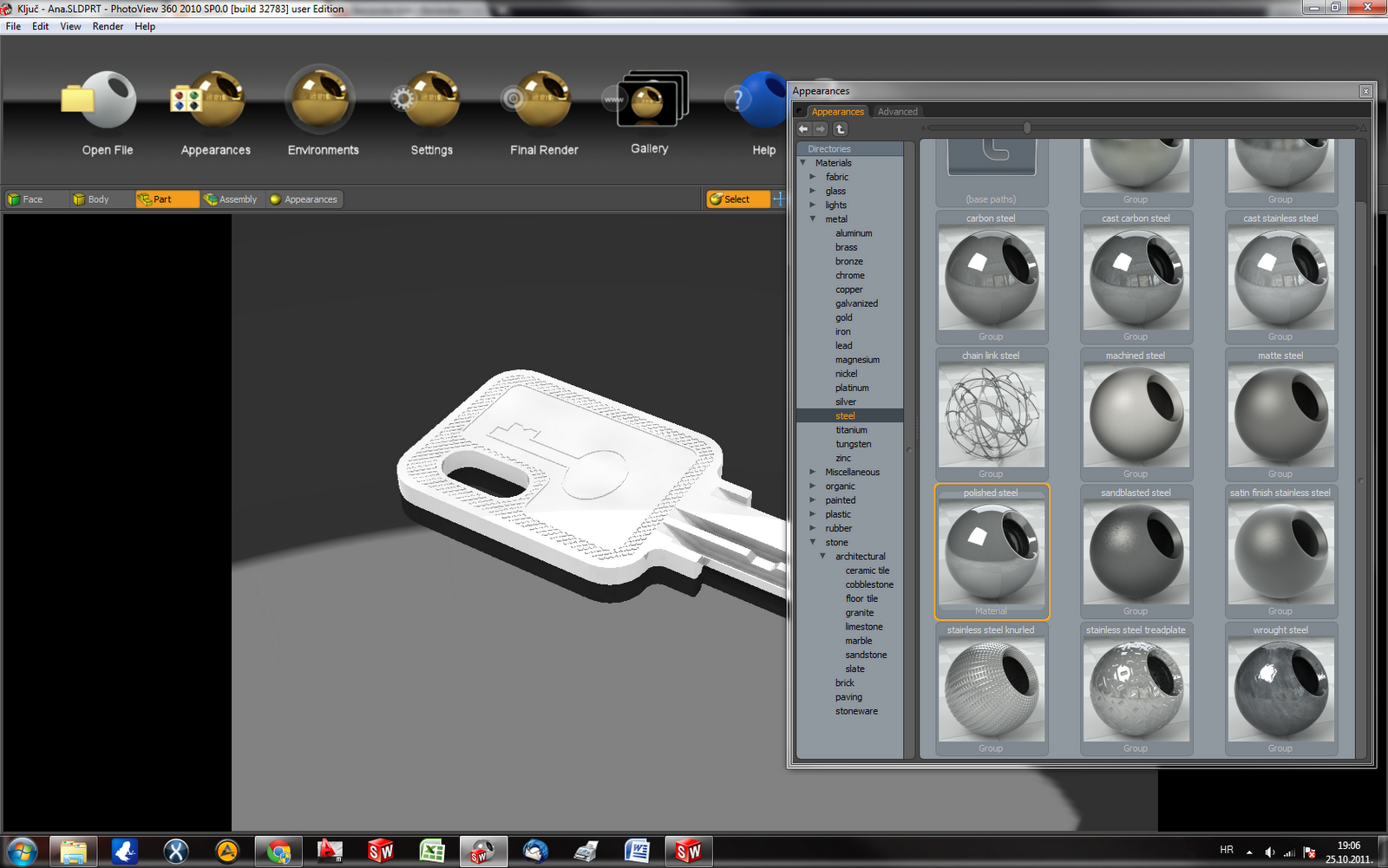1388x868 pixels.
Task: Open PhotoView Settings
Action: point(431,104)
